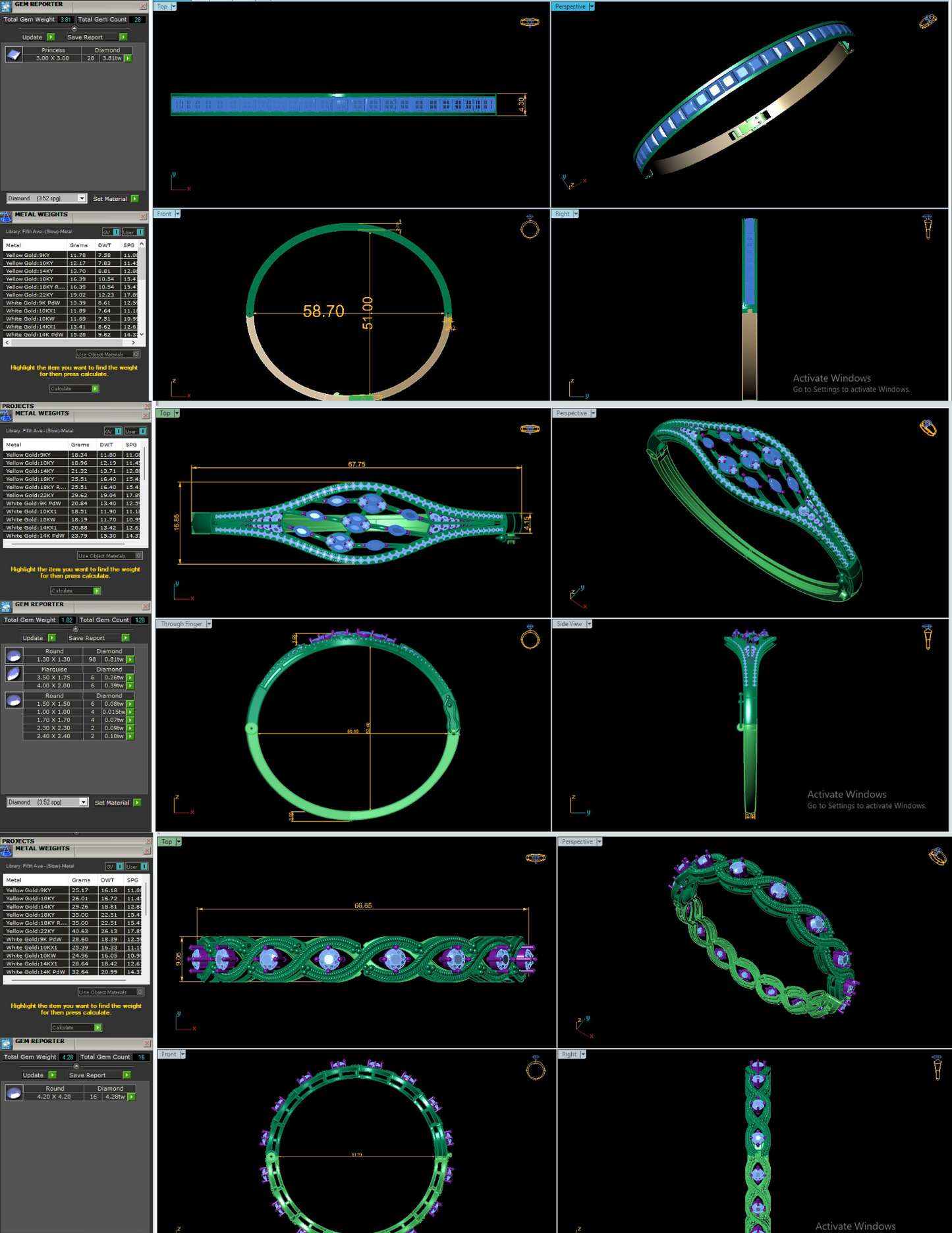Select Top viewport label above 67.75 dimension
This screenshot has height=1233, width=952.
165,413
